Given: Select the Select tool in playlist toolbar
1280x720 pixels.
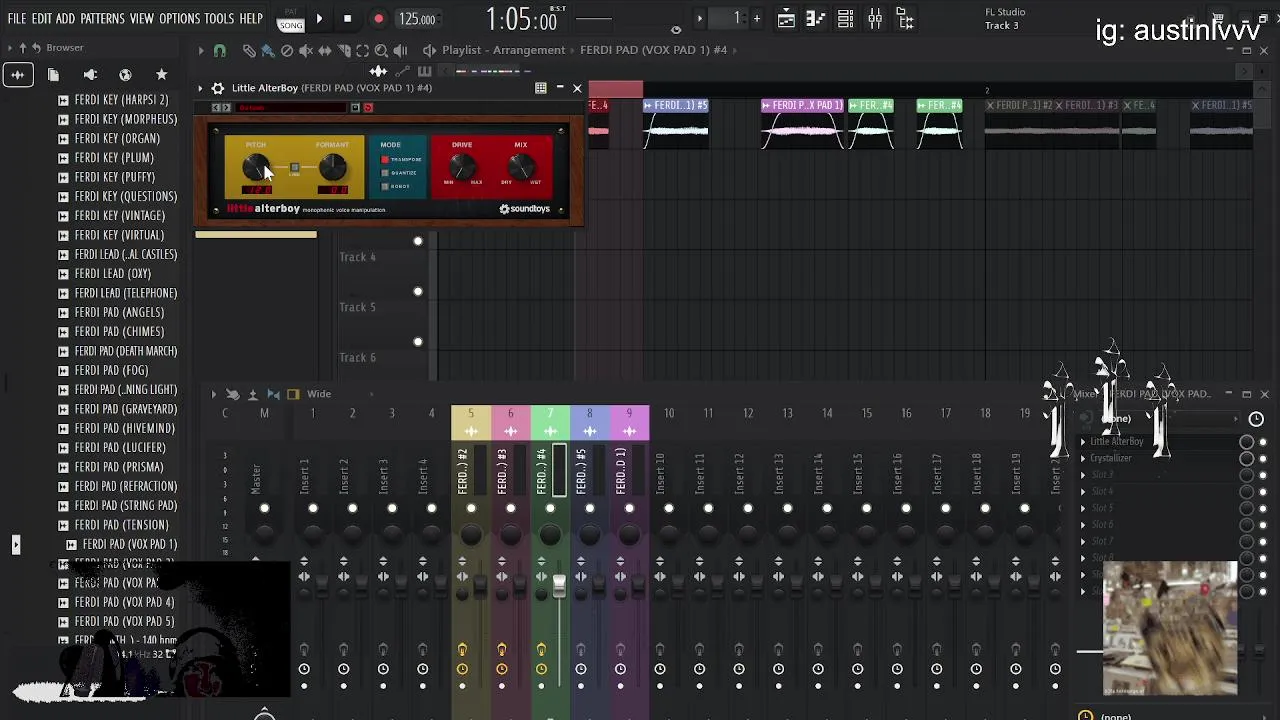Looking at the screenshot, I should pyautogui.click(x=363, y=50).
